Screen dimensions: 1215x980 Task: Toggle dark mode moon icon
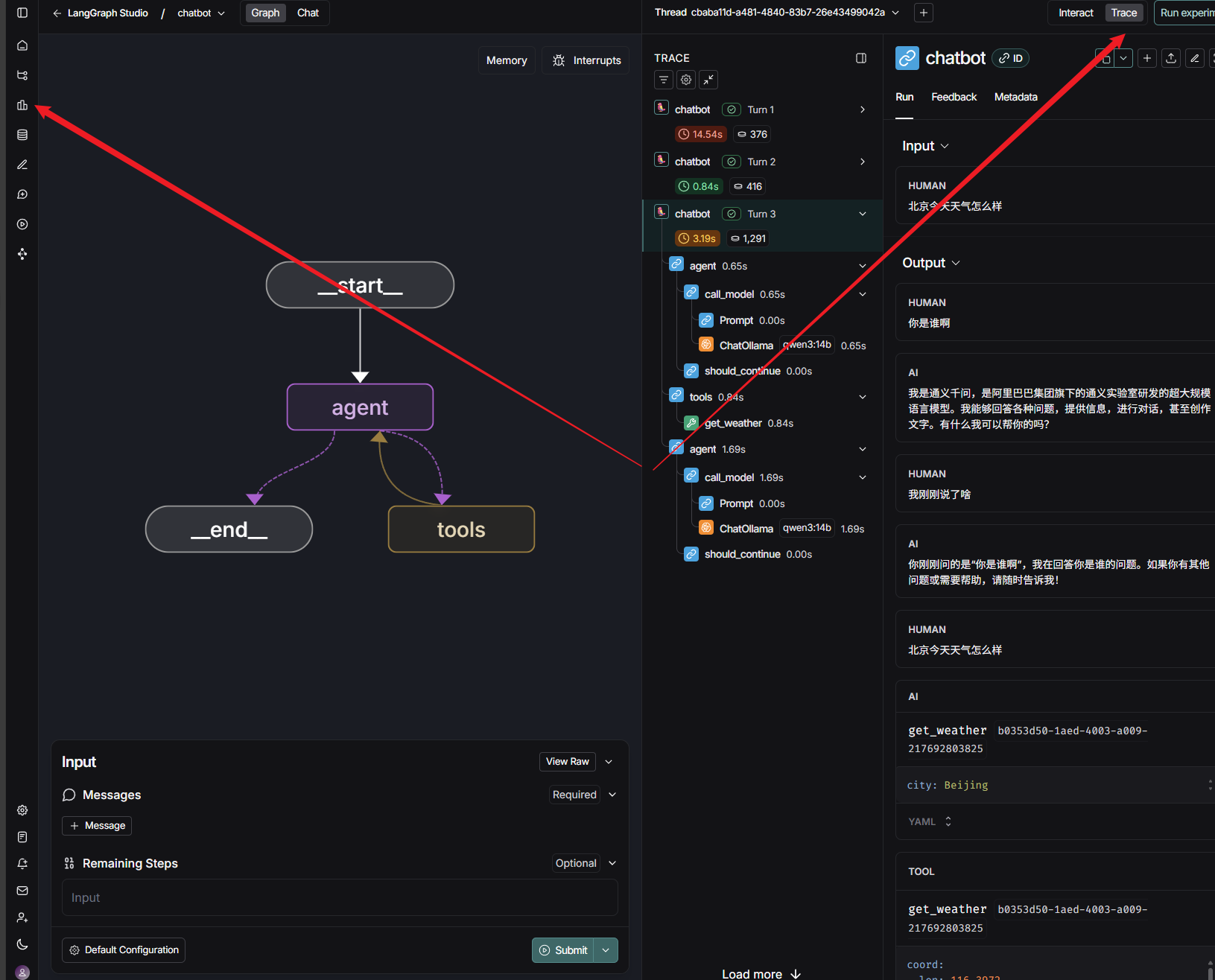click(x=22, y=944)
